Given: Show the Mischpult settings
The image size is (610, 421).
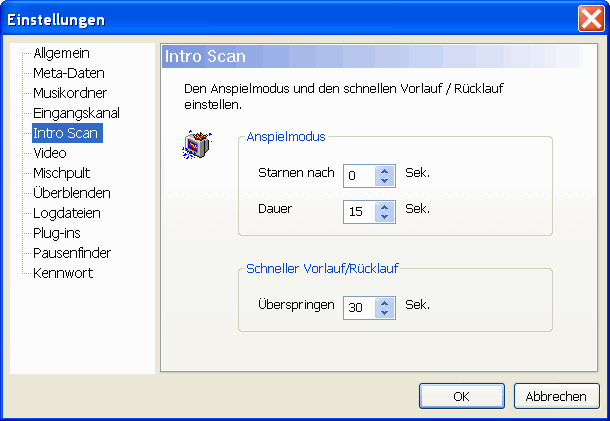Looking at the screenshot, I should click(x=61, y=173).
